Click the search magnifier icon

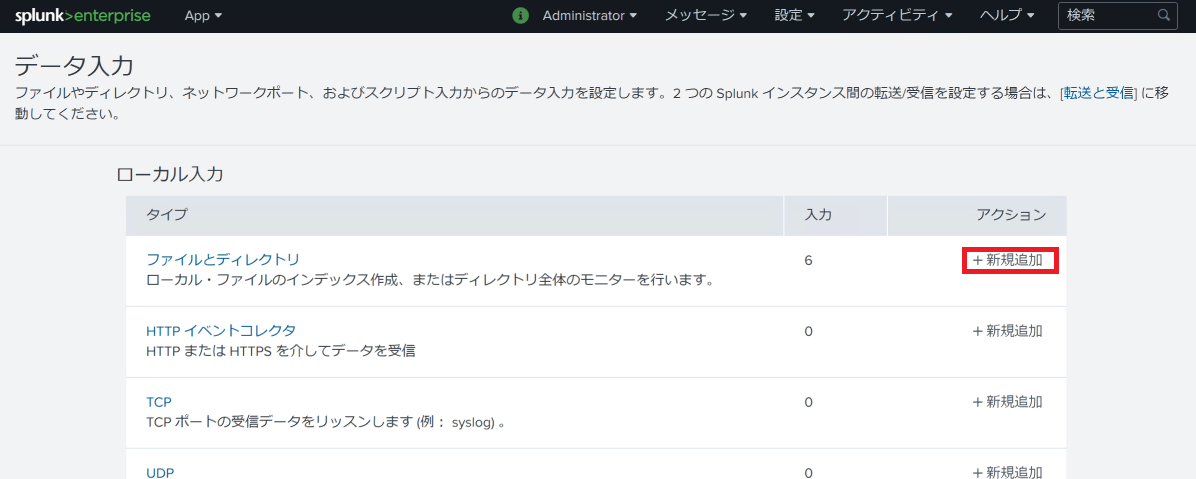pyautogui.click(x=1163, y=16)
